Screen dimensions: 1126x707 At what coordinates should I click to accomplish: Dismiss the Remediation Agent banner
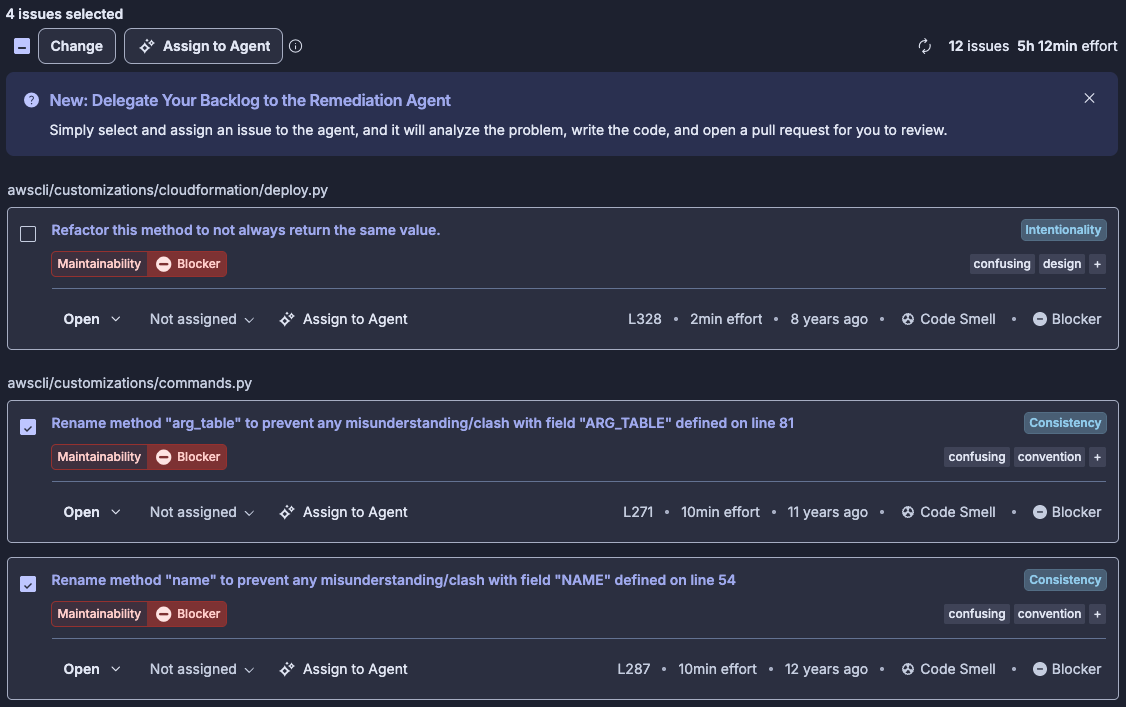click(x=1089, y=98)
